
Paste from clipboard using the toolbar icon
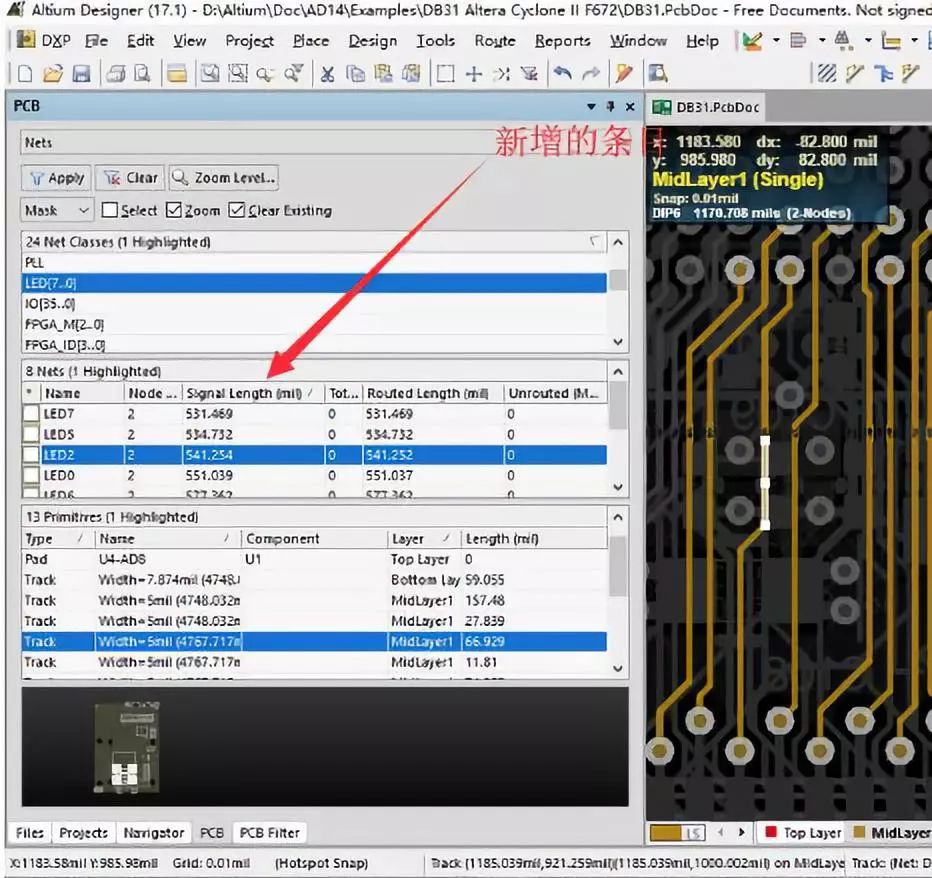(383, 74)
